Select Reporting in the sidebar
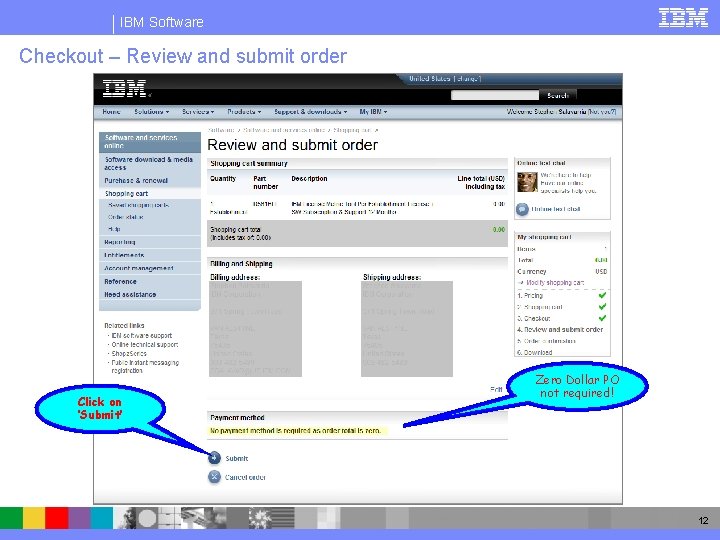 point(120,242)
